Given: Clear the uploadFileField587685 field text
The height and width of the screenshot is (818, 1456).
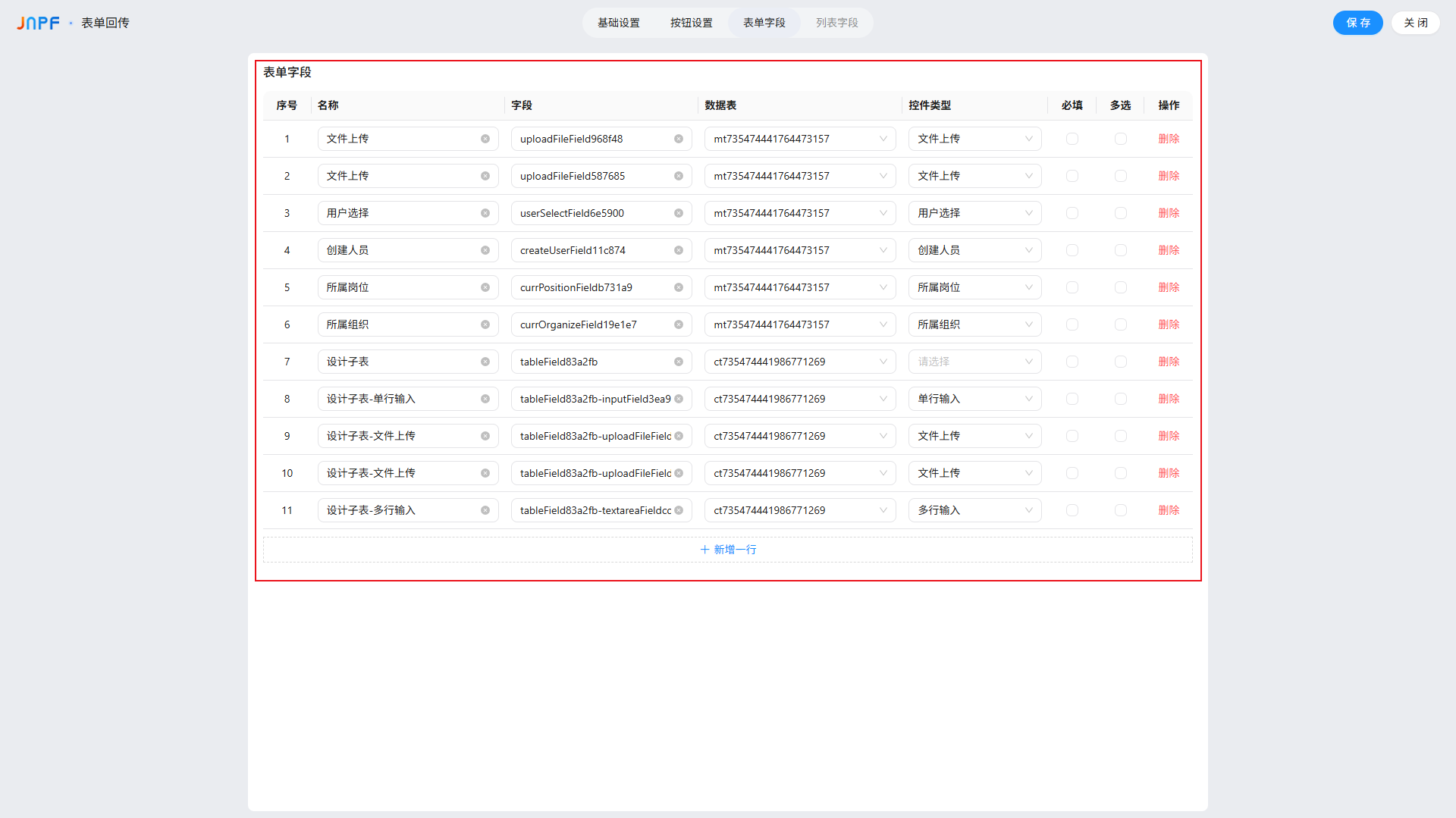Looking at the screenshot, I should (678, 176).
